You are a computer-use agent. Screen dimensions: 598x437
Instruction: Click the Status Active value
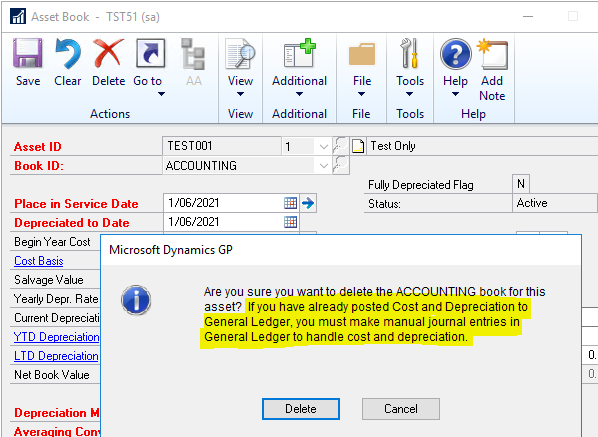tap(555, 203)
